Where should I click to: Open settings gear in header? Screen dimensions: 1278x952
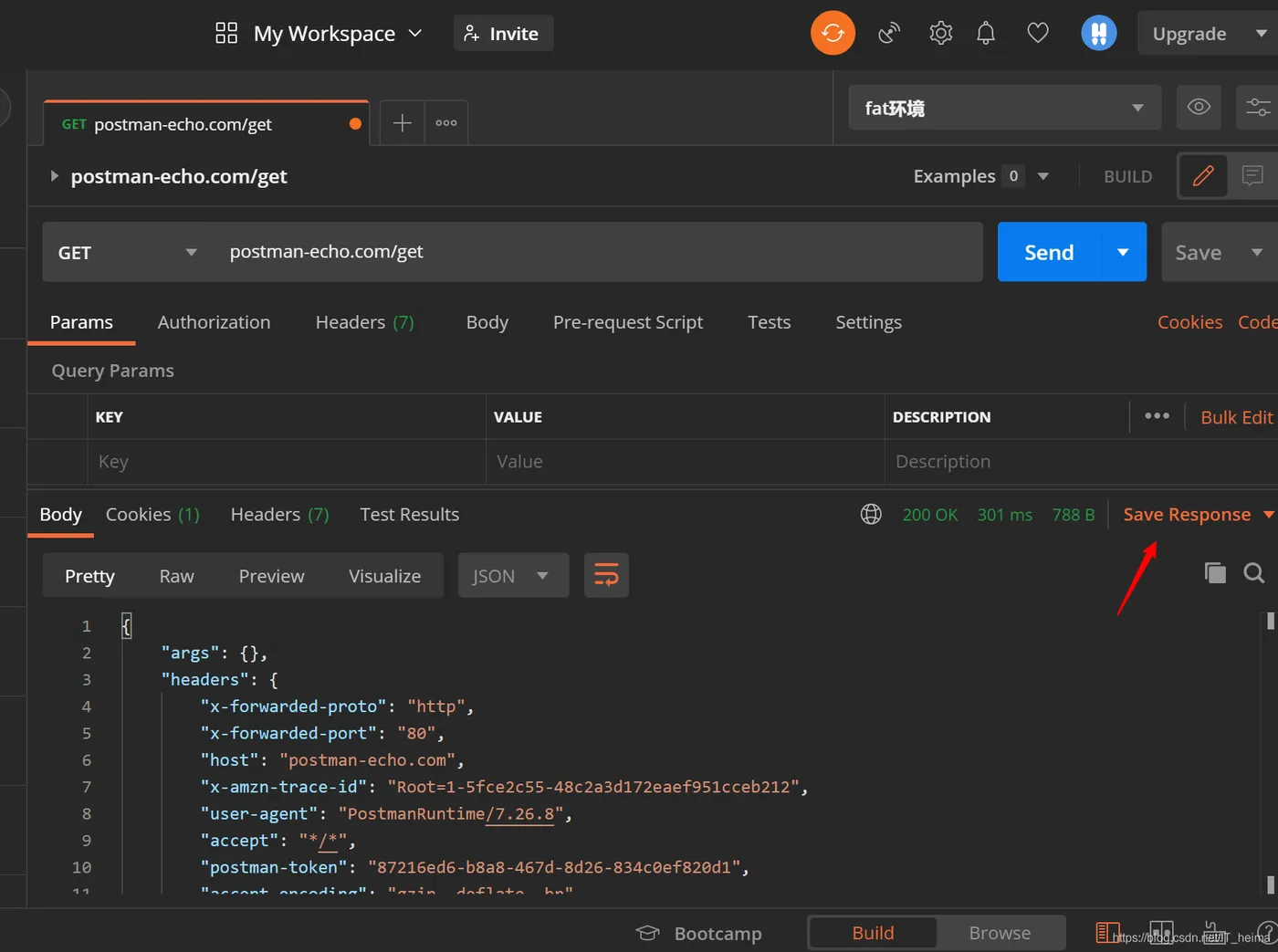[940, 34]
